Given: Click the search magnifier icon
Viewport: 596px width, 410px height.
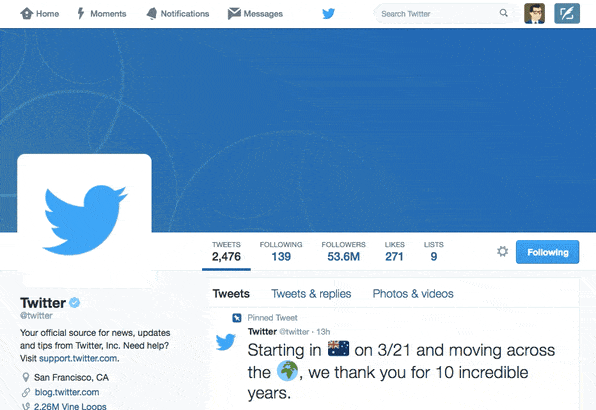Looking at the screenshot, I should click(504, 13).
